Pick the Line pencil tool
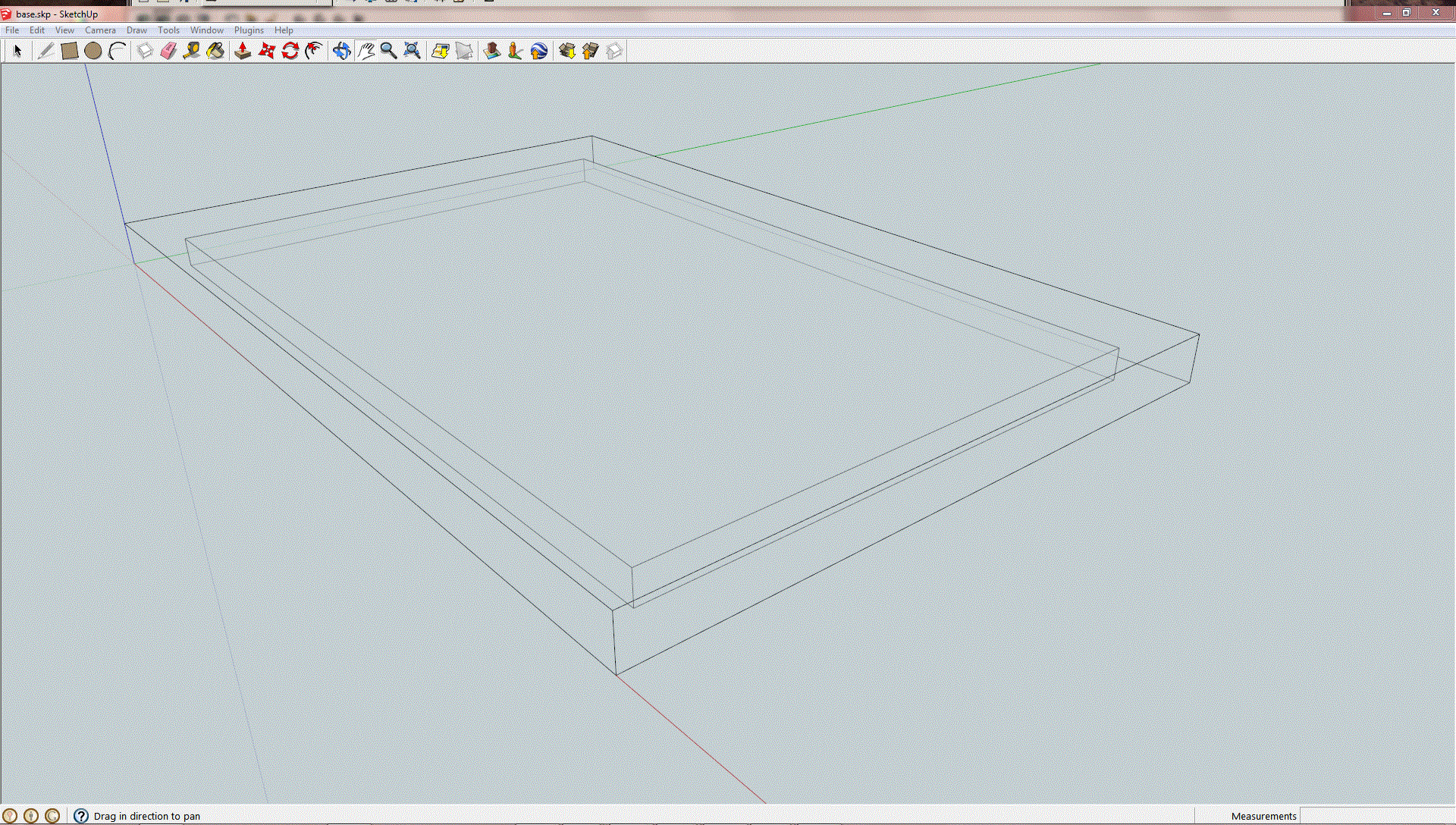 [x=45, y=51]
